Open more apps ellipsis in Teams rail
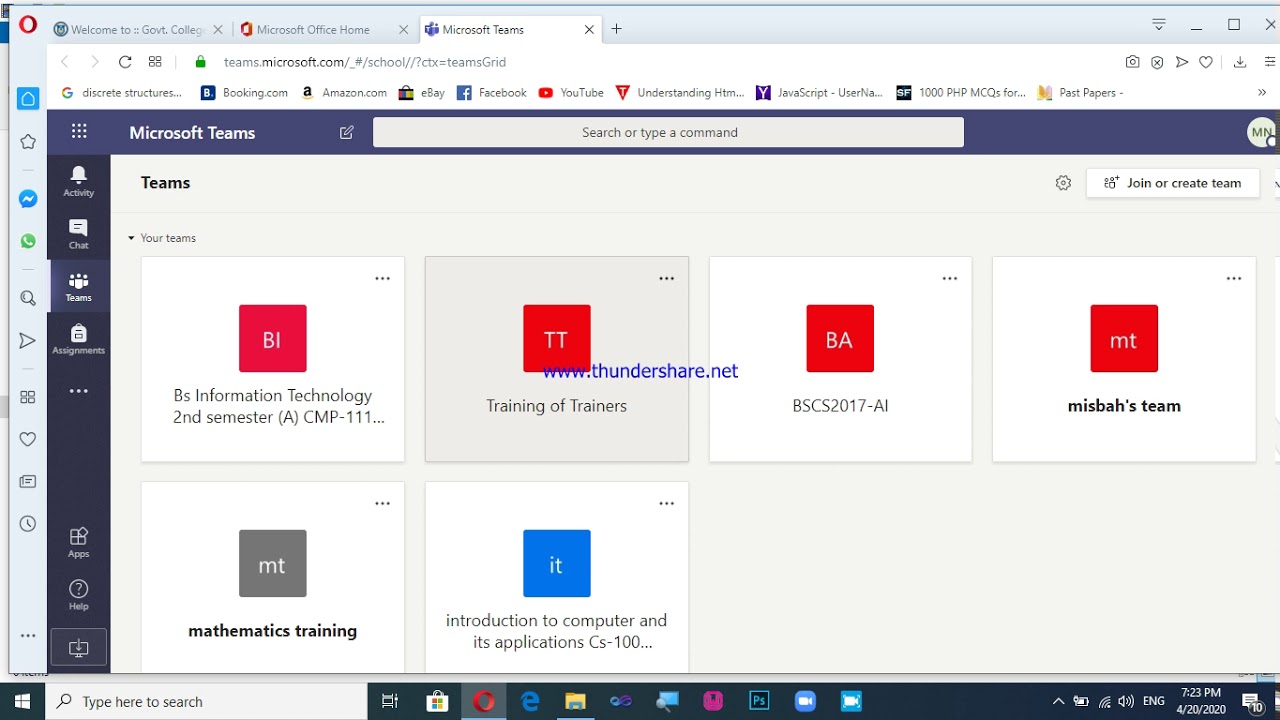 (x=79, y=391)
